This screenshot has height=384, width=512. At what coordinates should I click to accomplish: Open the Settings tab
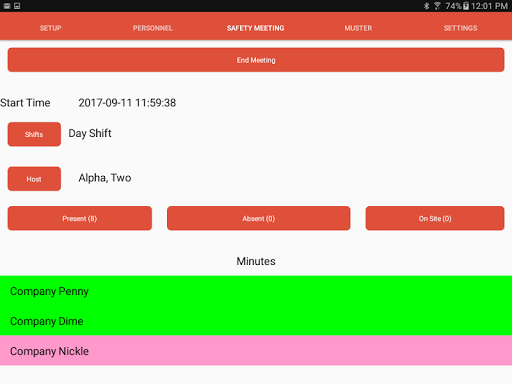460,28
